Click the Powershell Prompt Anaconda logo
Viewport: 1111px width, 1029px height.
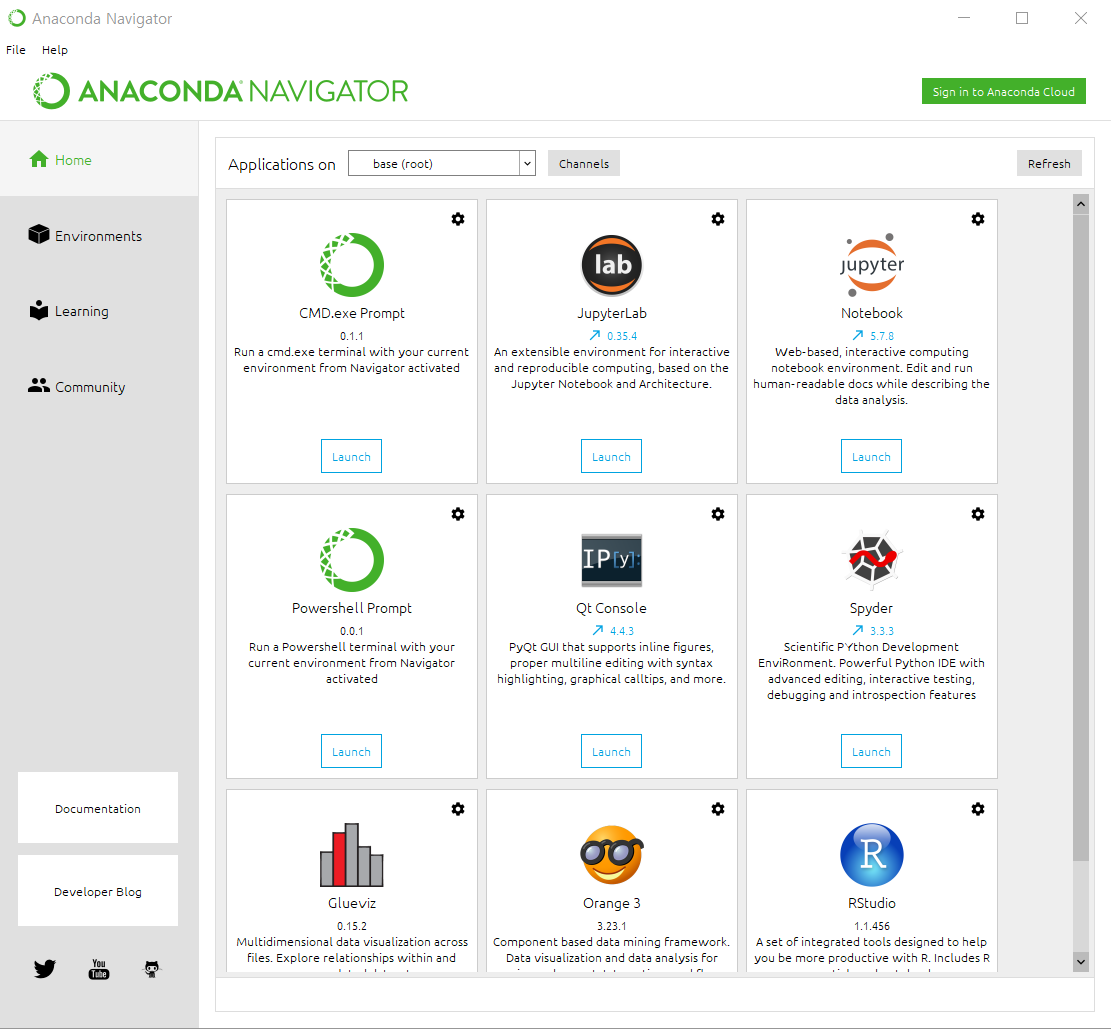351,560
